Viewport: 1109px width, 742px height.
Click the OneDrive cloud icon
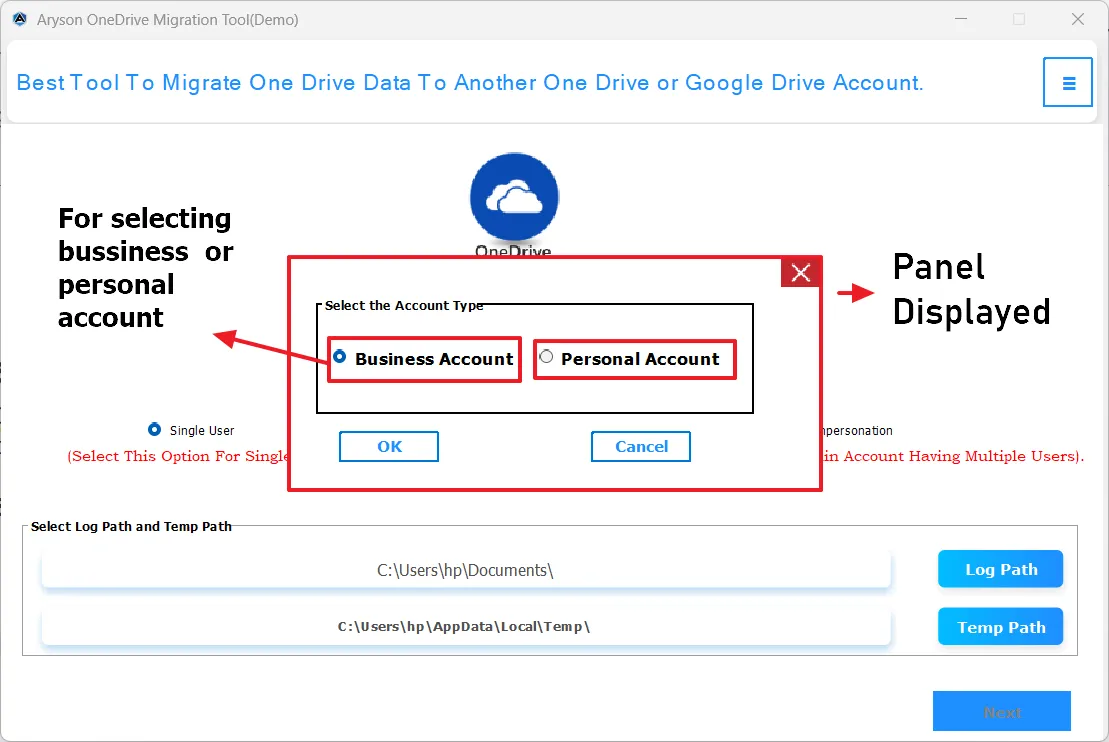coord(513,195)
